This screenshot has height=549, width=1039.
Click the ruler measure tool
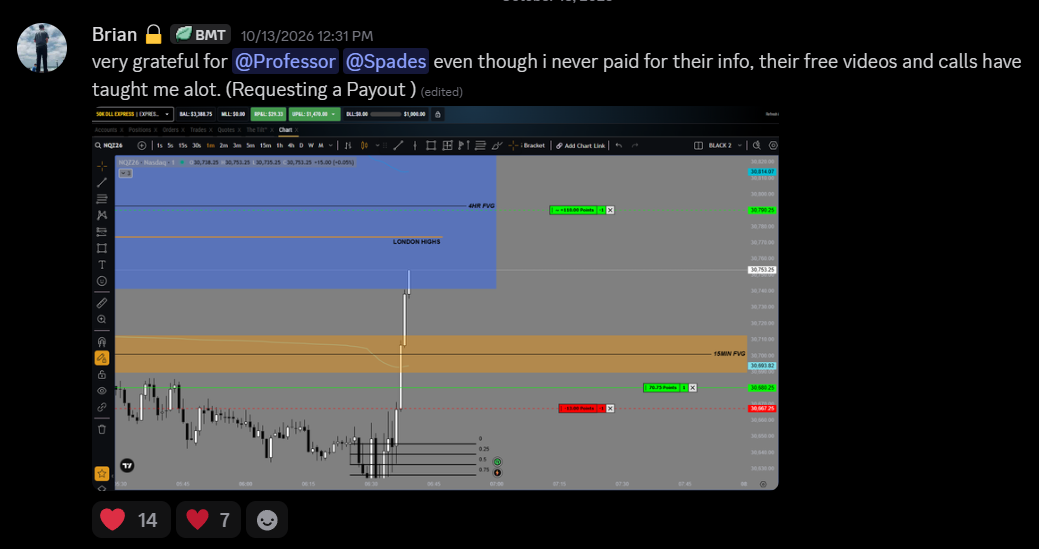tap(101, 303)
